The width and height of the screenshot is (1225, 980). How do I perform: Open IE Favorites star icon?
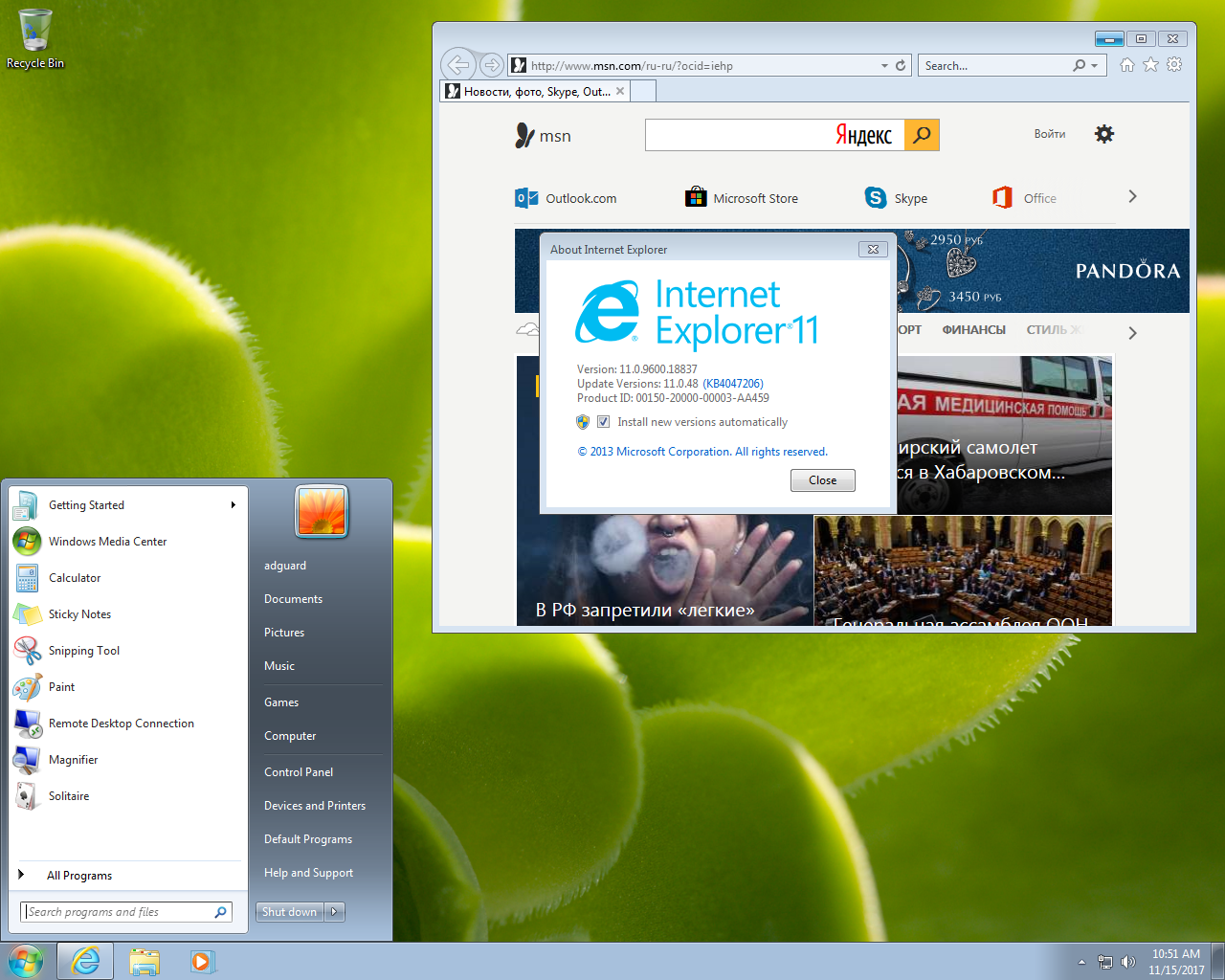click(x=1150, y=65)
